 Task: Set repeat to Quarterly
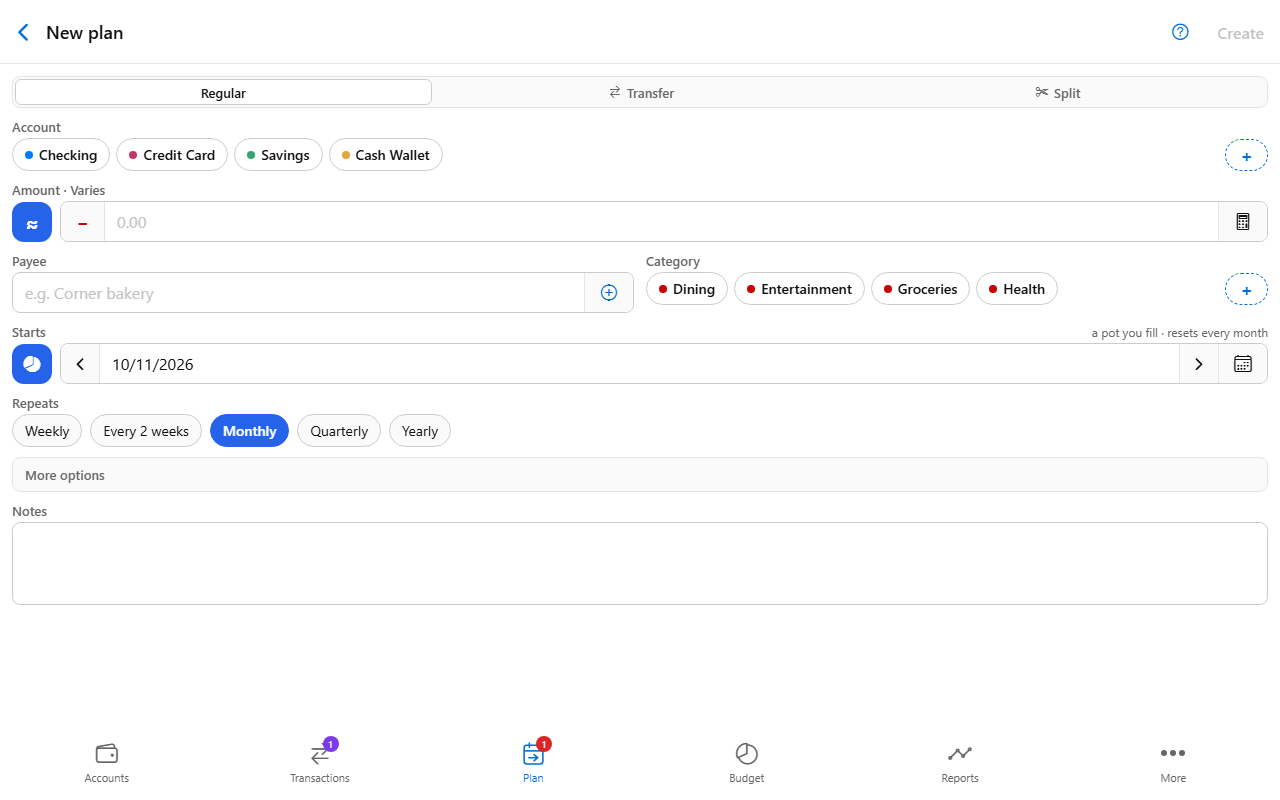point(339,431)
